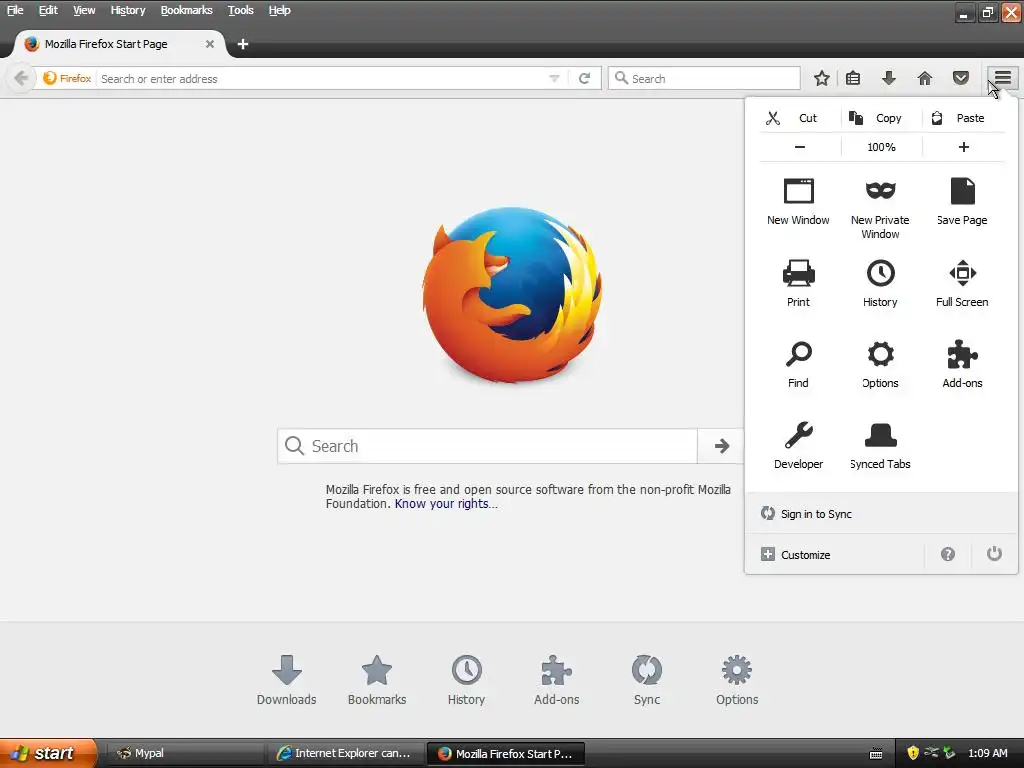Click the Firefox taskbar button
1024x768 pixels.
(x=505, y=753)
